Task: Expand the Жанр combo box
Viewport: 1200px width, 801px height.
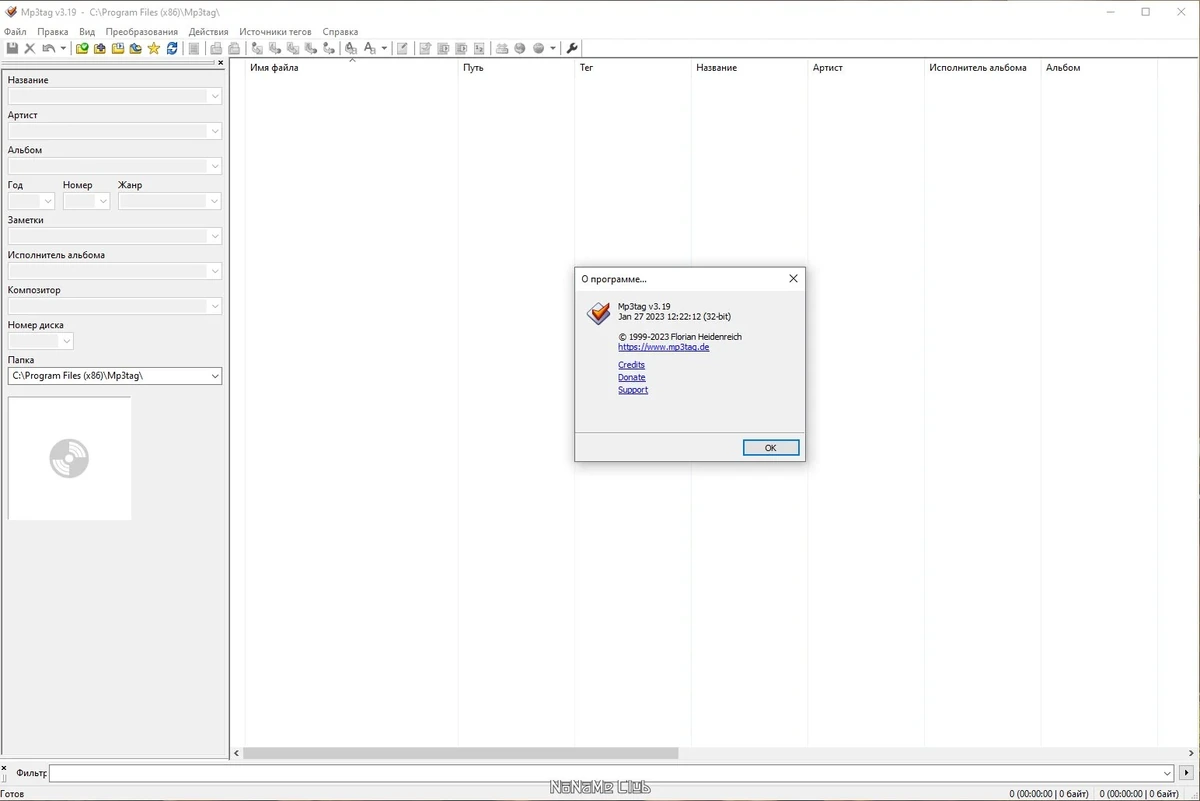Action: (214, 201)
